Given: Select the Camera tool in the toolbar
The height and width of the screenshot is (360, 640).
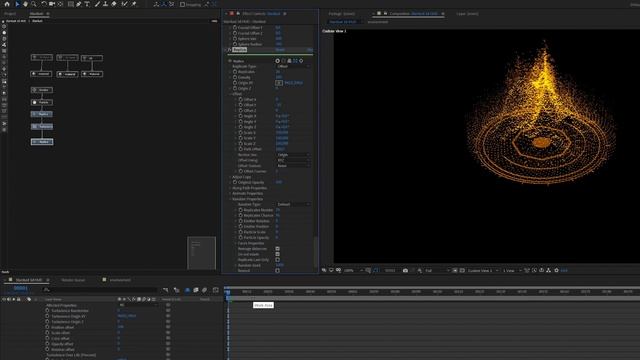Looking at the screenshot, I should point(52,4).
